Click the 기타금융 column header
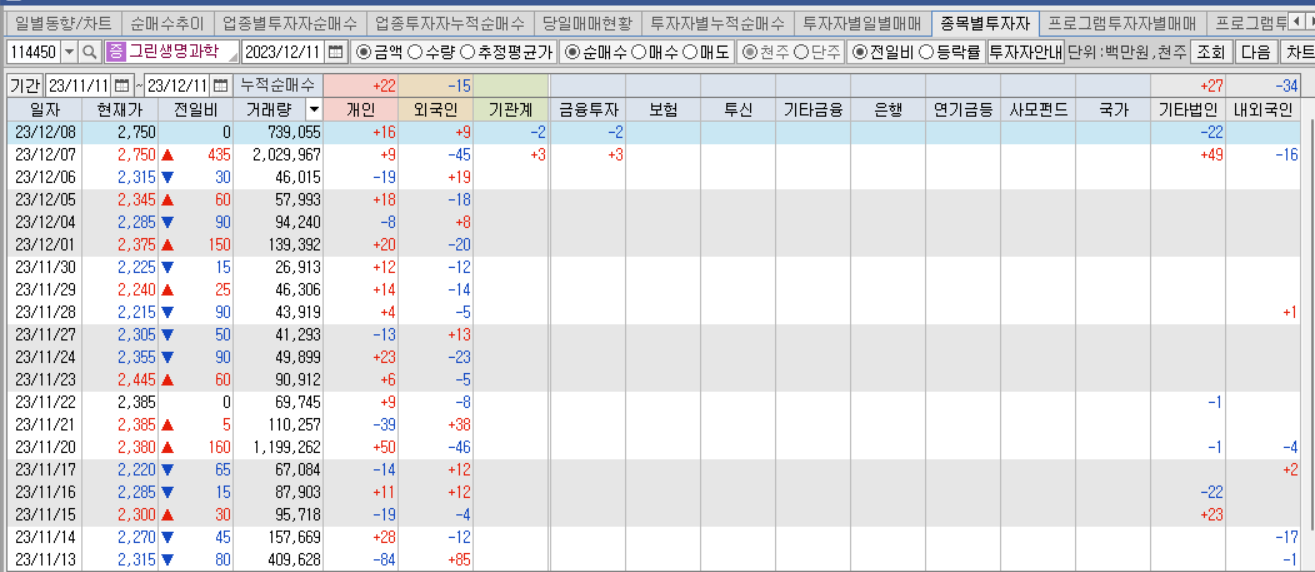1315x572 pixels. pyautogui.click(x=813, y=110)
